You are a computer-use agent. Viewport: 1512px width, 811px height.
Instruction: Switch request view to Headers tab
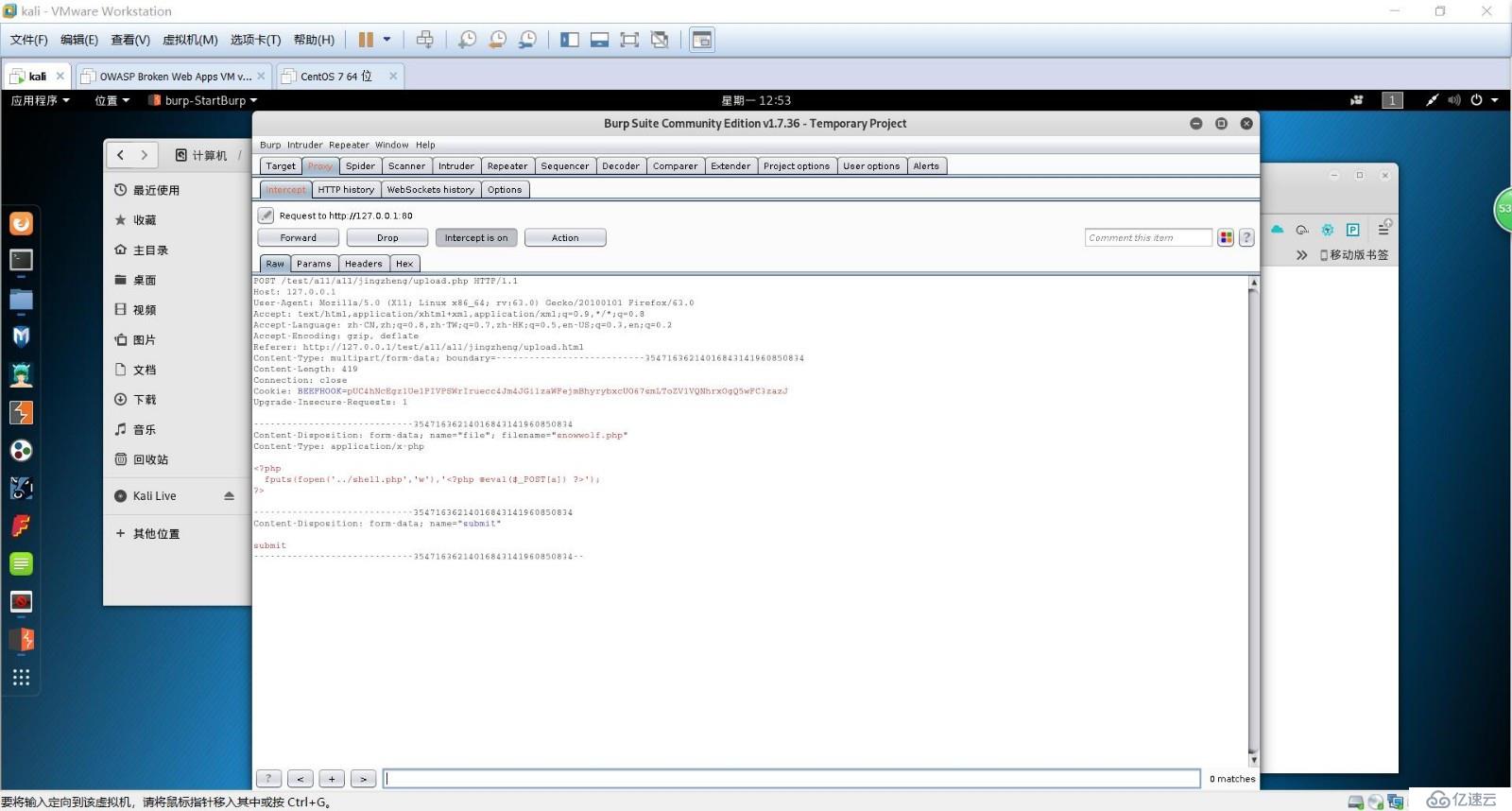(364, 264)
